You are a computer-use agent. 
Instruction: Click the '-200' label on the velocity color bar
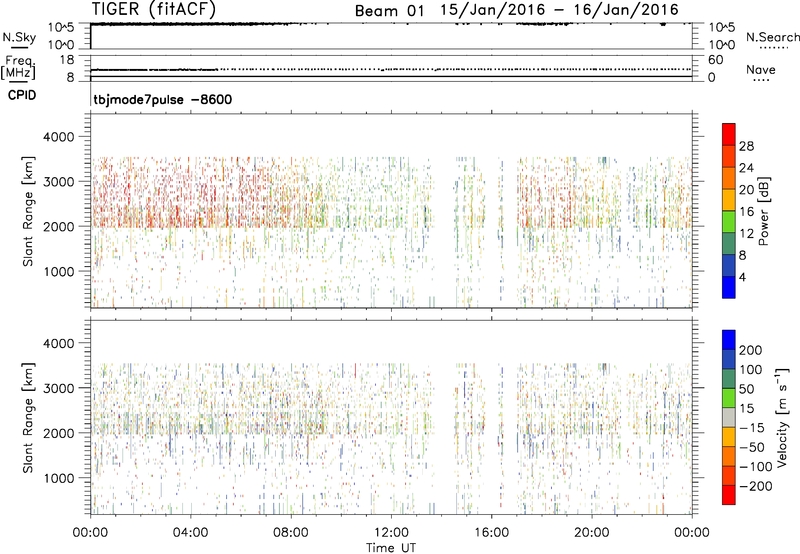(756, 486)
